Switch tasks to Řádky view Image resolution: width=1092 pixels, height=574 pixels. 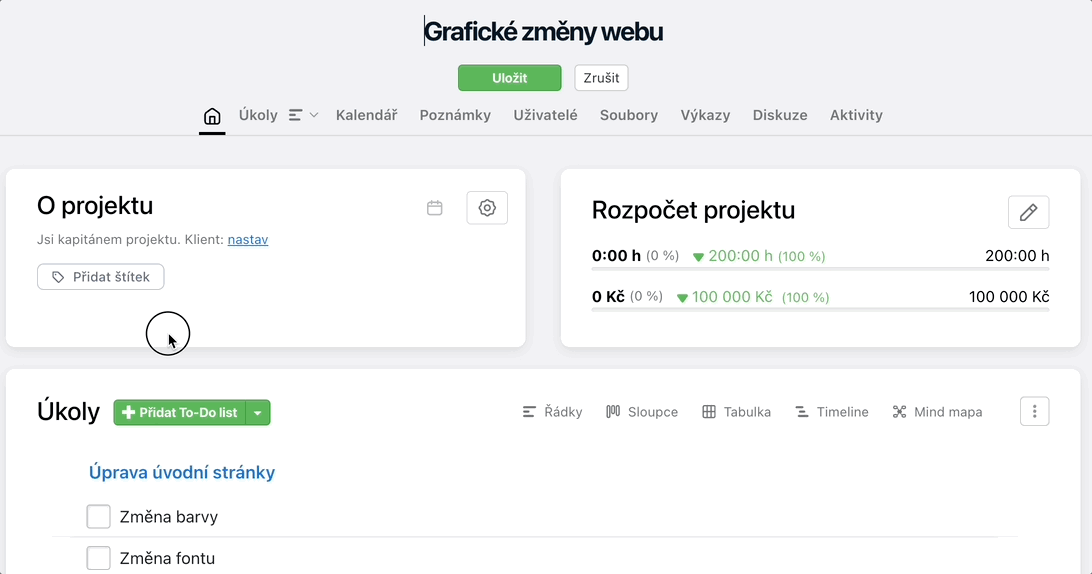coord(552,412)
